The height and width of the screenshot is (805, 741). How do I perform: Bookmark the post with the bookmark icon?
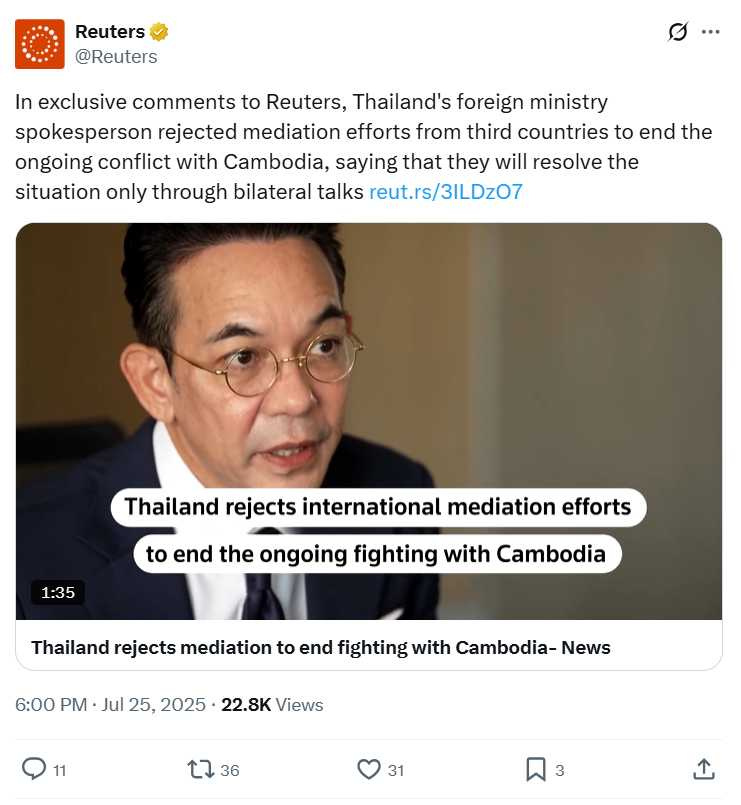point(537,769)
